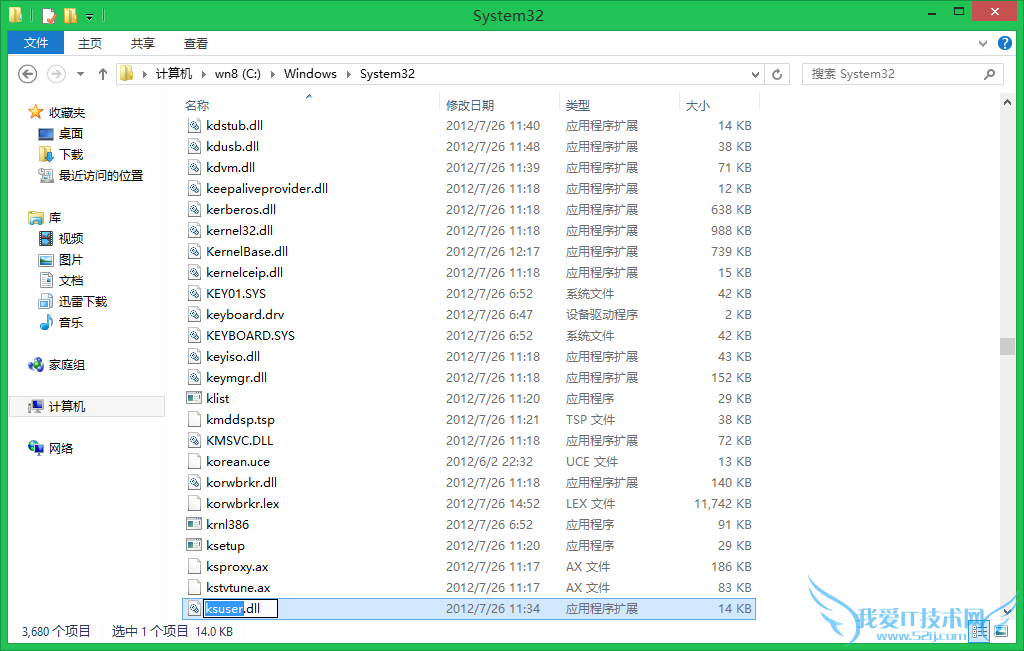Click wn8 (C:) in address breadcrumb
This screenshot has width=1024, height=651.
(x=238, y=74)
